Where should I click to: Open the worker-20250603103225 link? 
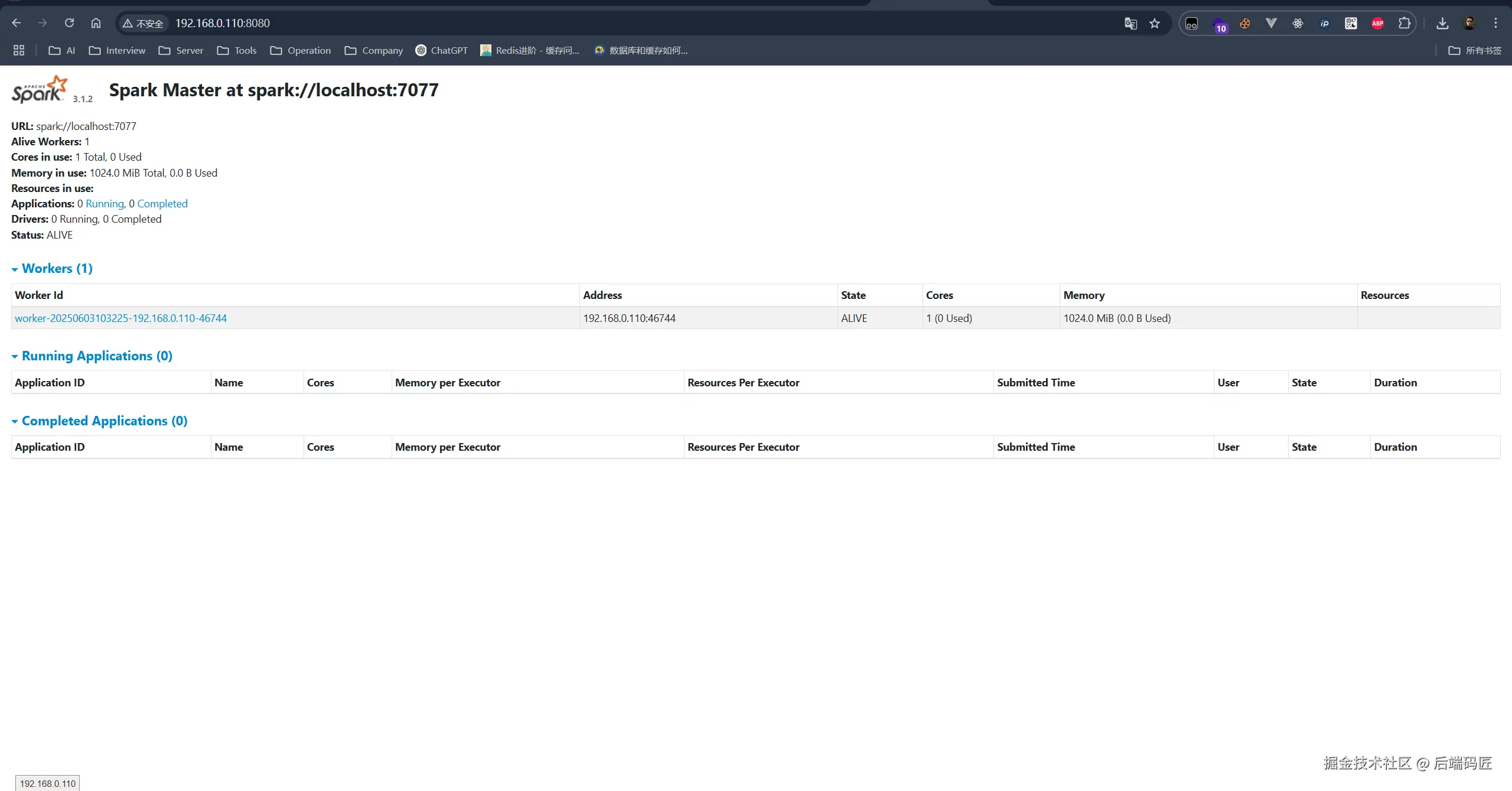click(x=120, y=318)
